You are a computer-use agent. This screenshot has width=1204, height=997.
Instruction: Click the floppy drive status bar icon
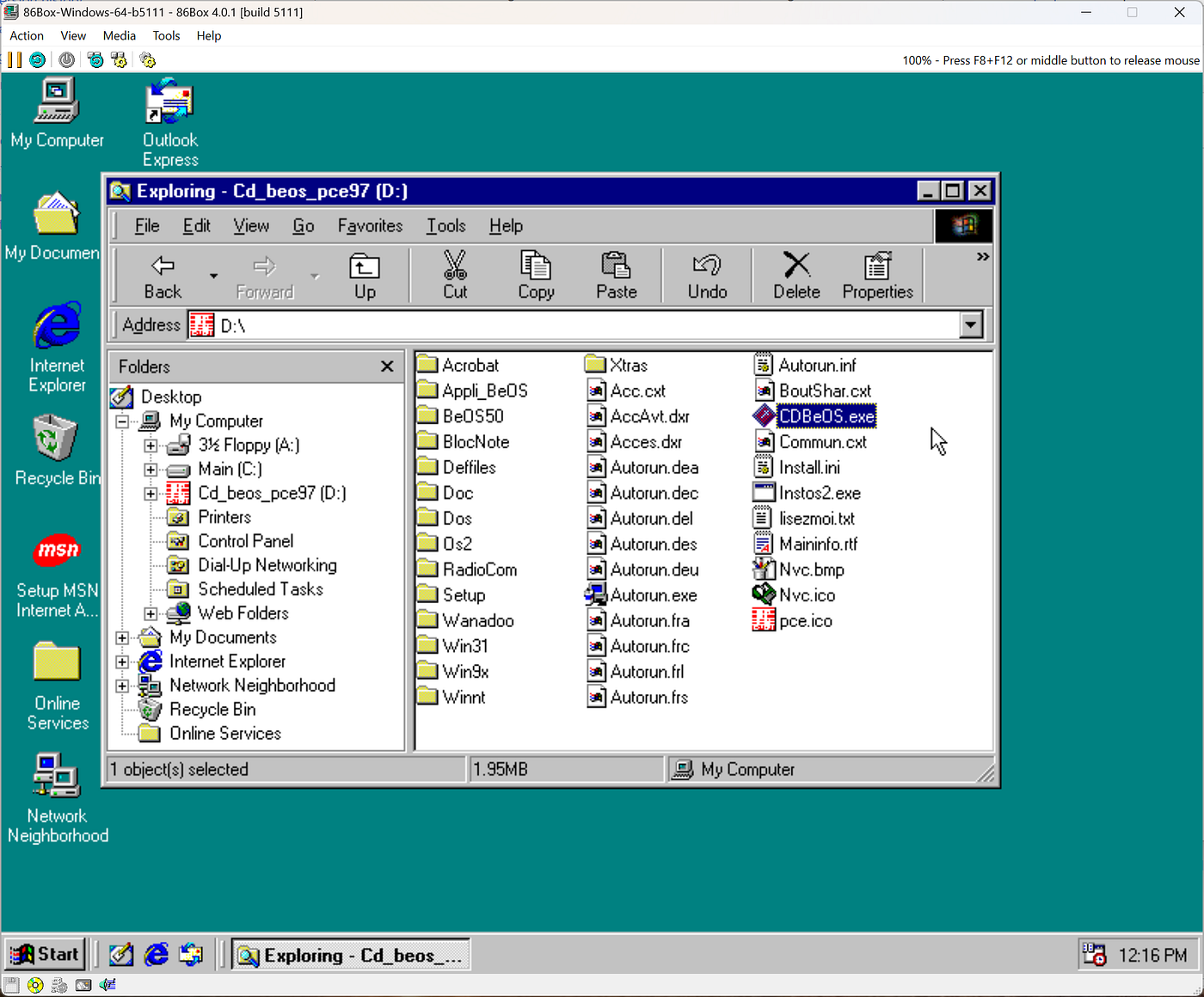point(11,984)
